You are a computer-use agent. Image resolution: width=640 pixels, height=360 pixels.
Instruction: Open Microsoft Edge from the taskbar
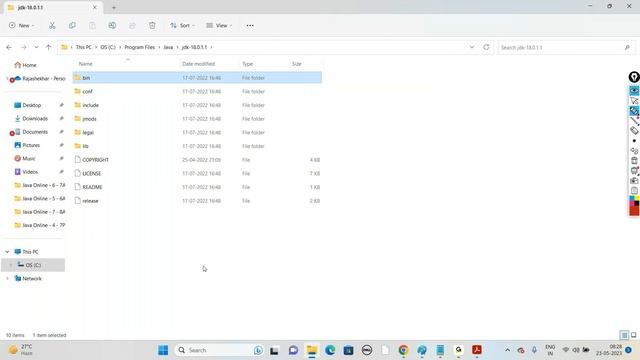[x=330, y=350]
